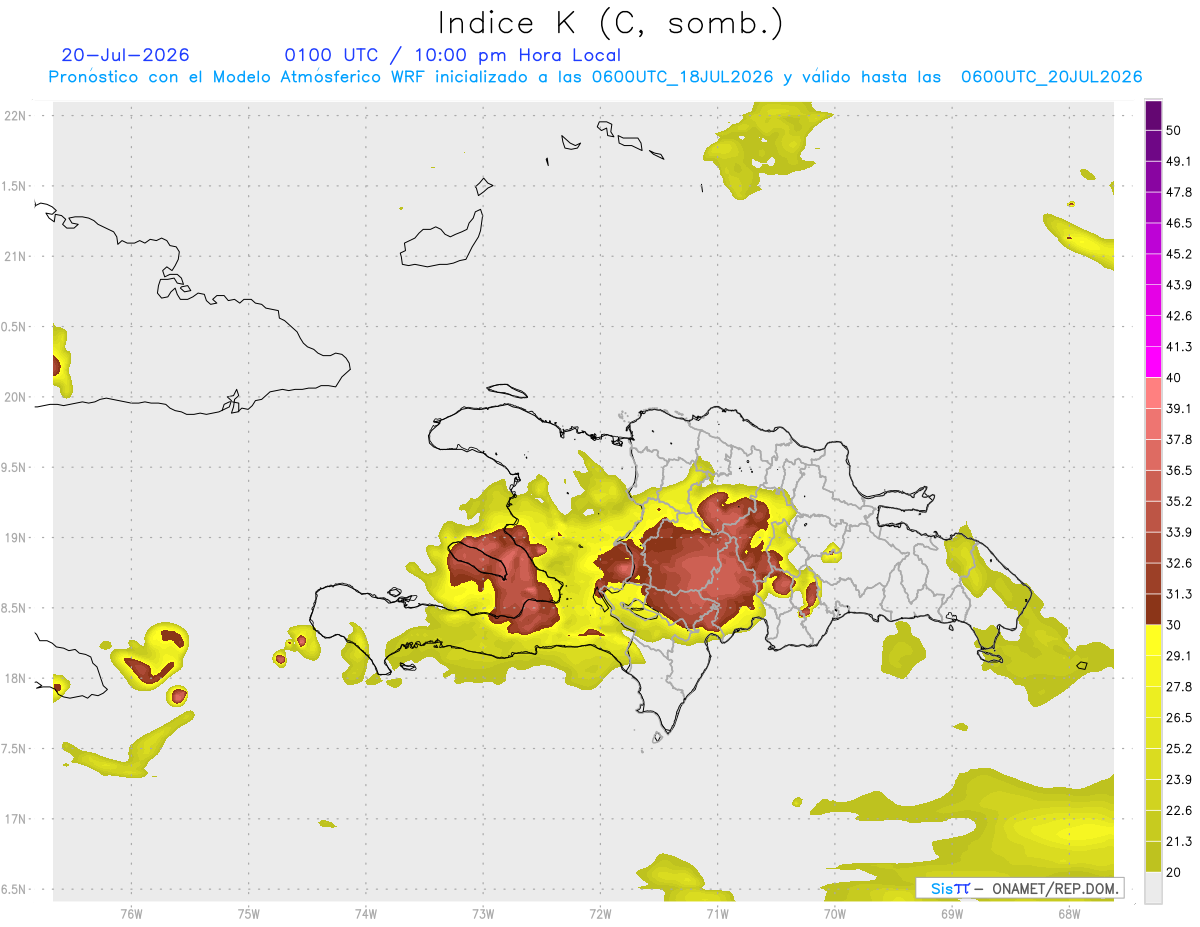Click the color scale value '35.2'
This screenshot has height=927, width=1200.
[1179, 502]
